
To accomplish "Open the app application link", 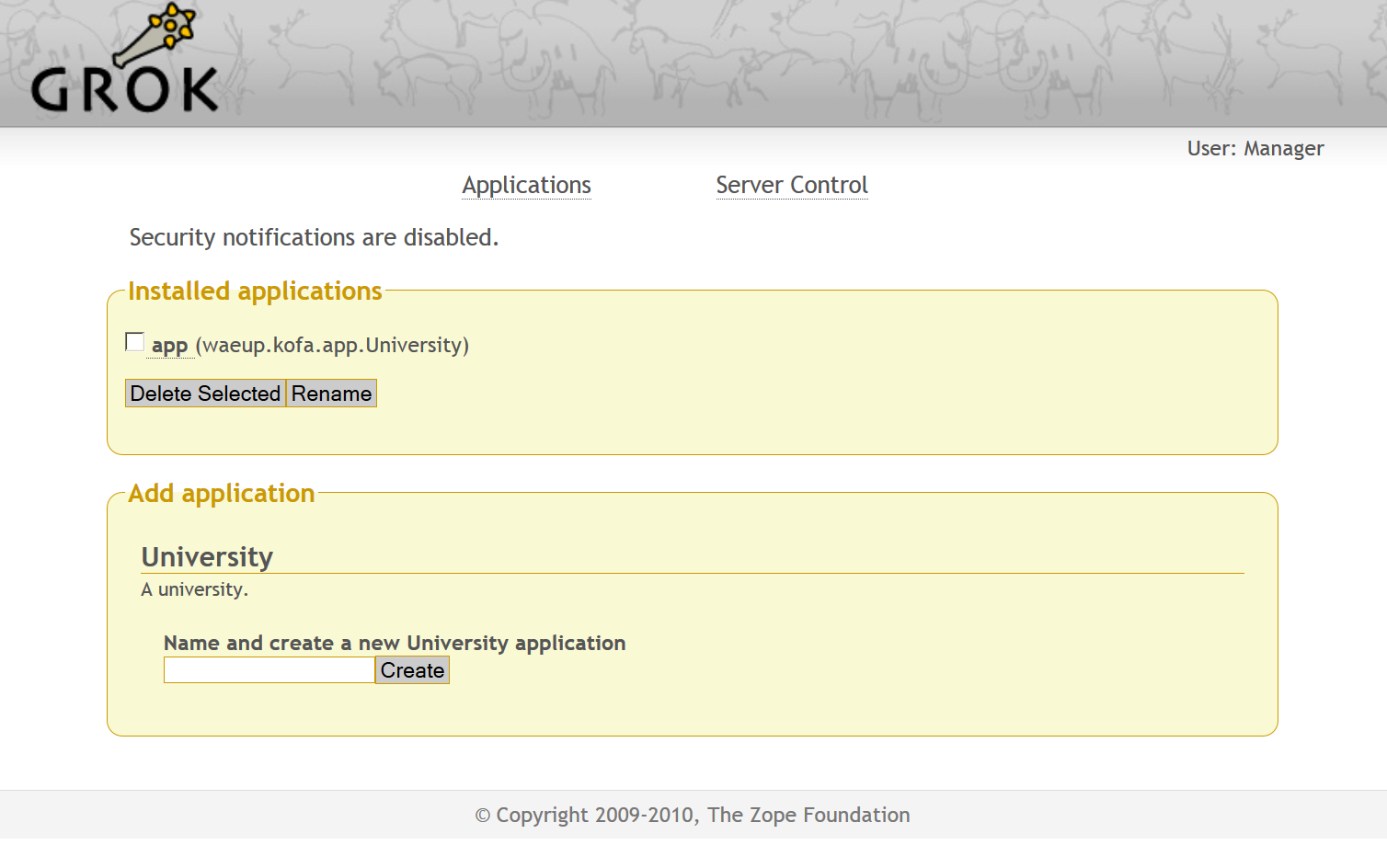I will tap(169, 346).
